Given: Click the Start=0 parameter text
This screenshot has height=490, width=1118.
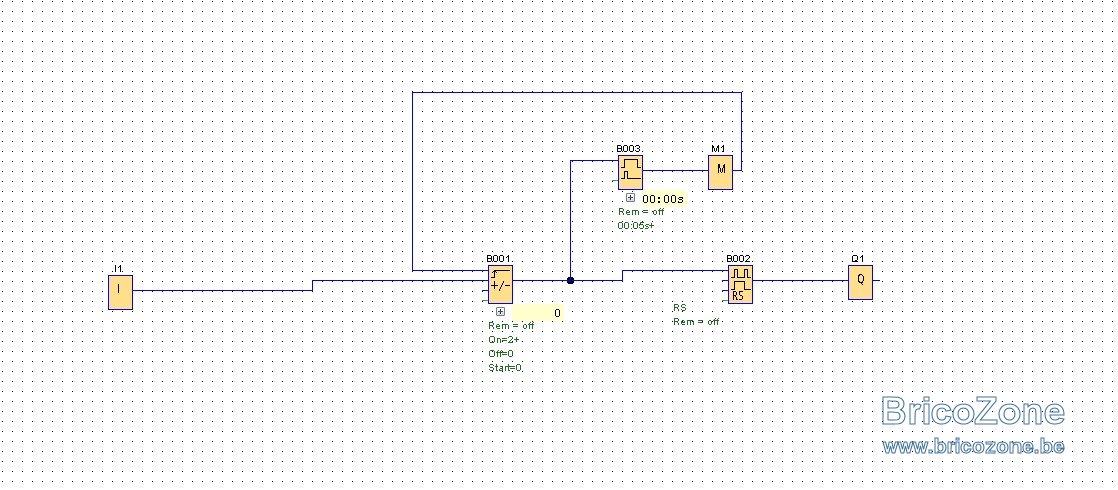Looking at the screenshot, I should (506, 368).
